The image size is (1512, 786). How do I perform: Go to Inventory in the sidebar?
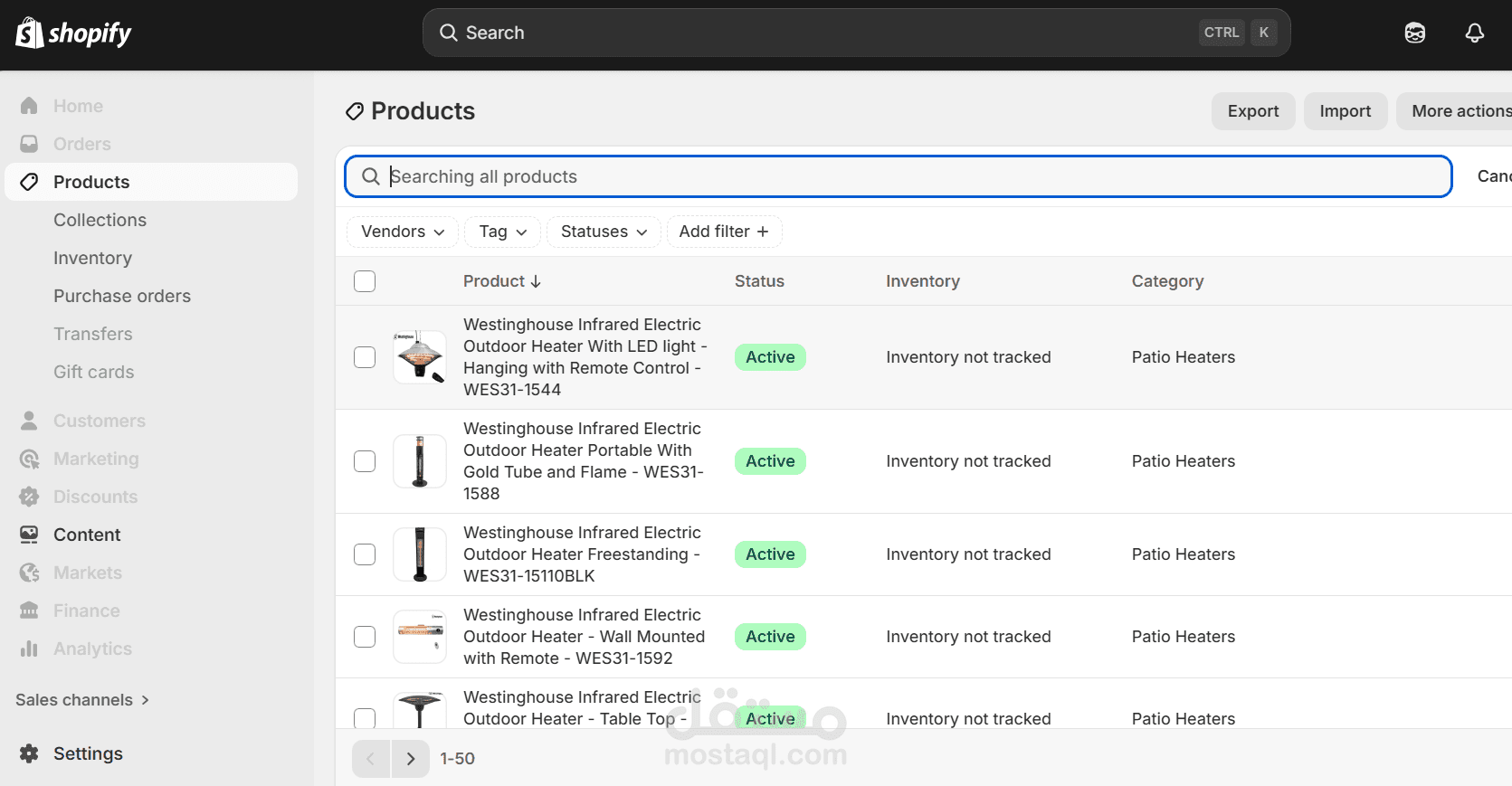click(x=92, y=258)
